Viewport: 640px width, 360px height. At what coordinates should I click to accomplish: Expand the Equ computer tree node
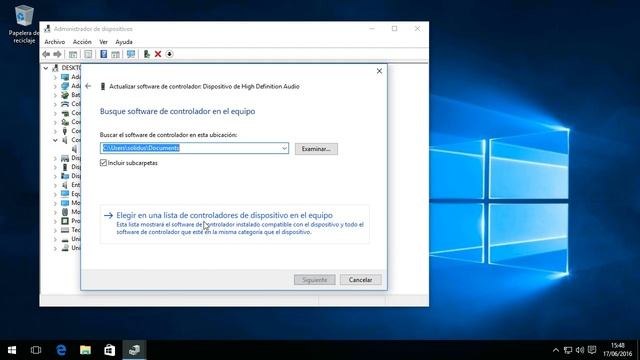point(55,194)
